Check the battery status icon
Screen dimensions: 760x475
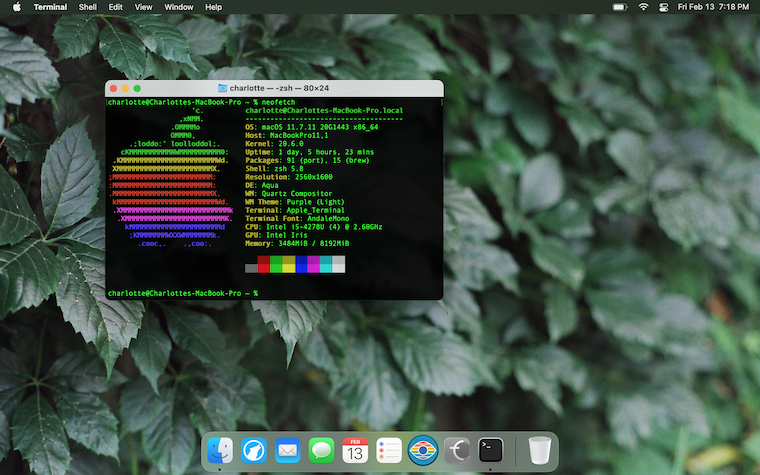(619, 7)
